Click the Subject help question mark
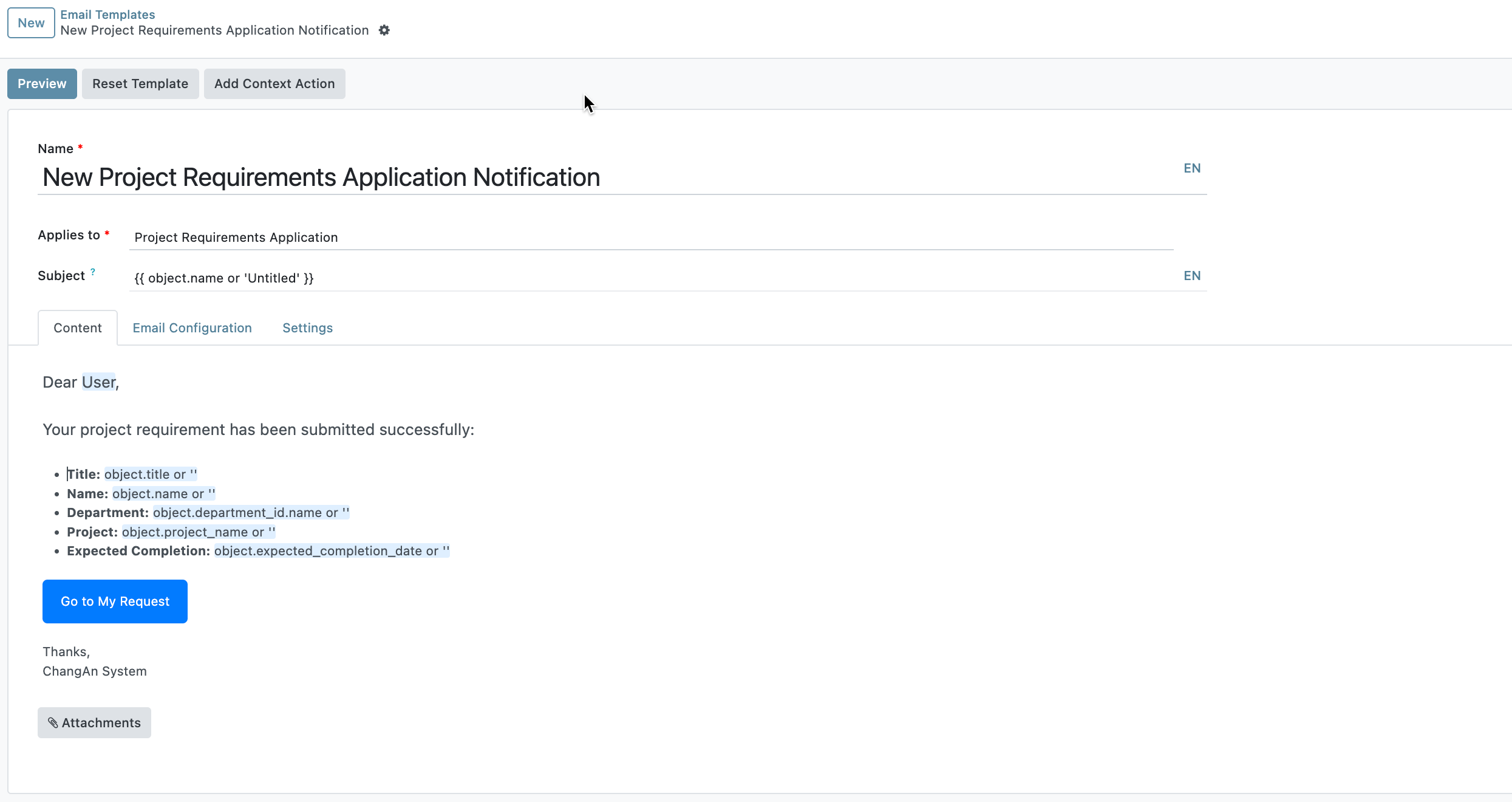 [93, 272]
